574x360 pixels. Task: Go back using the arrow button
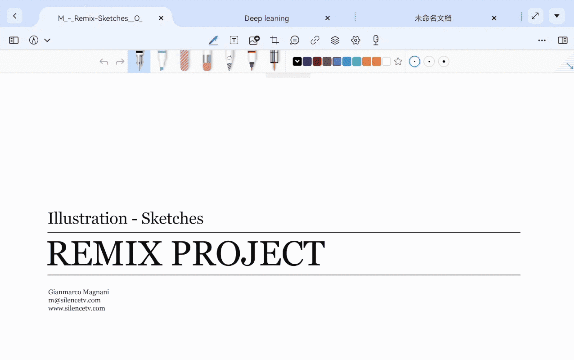click(14, 16)
